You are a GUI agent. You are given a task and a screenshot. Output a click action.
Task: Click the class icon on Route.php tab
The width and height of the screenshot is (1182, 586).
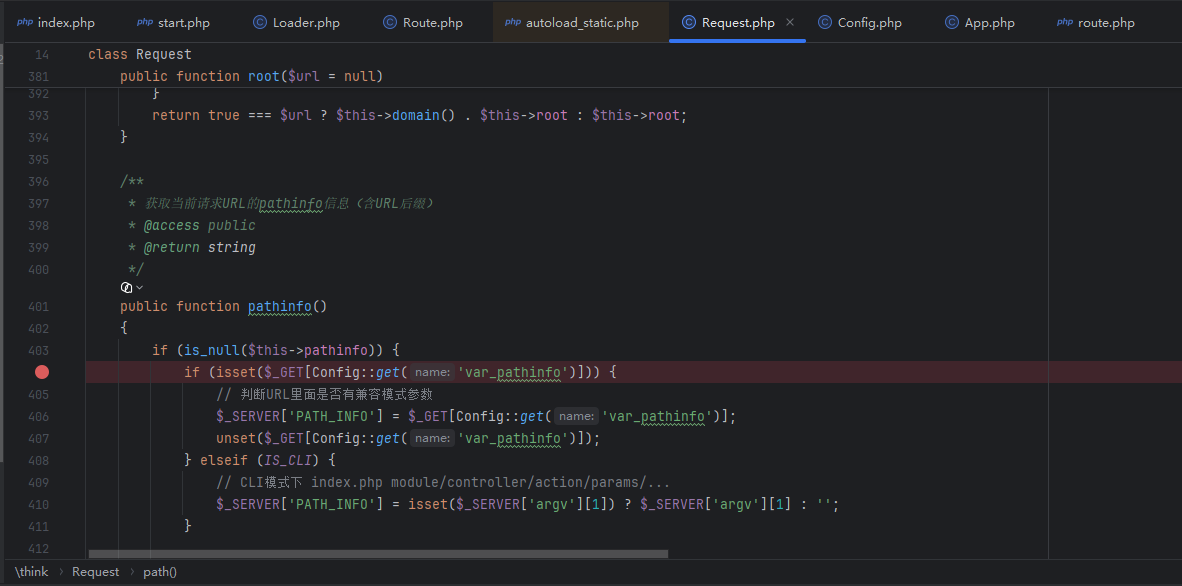coord(390,23)
